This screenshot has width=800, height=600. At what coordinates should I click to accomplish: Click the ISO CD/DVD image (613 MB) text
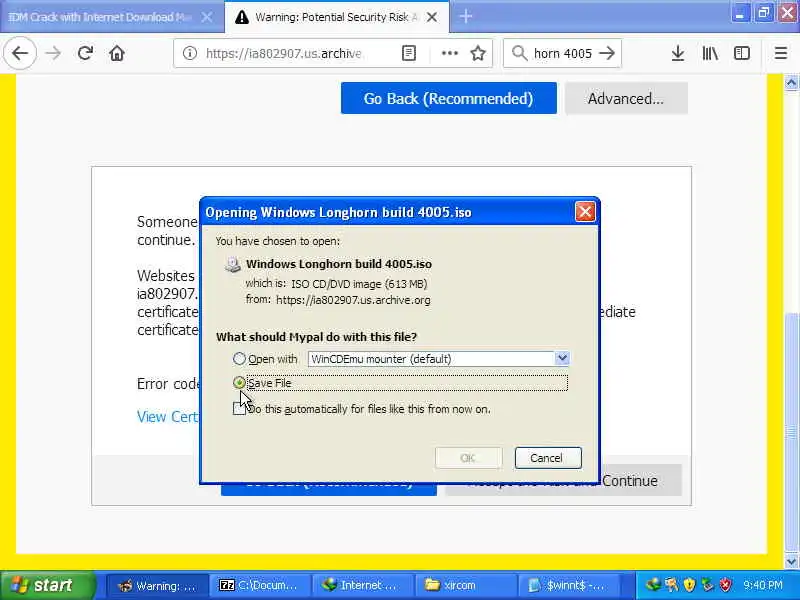tap(359, 284)
